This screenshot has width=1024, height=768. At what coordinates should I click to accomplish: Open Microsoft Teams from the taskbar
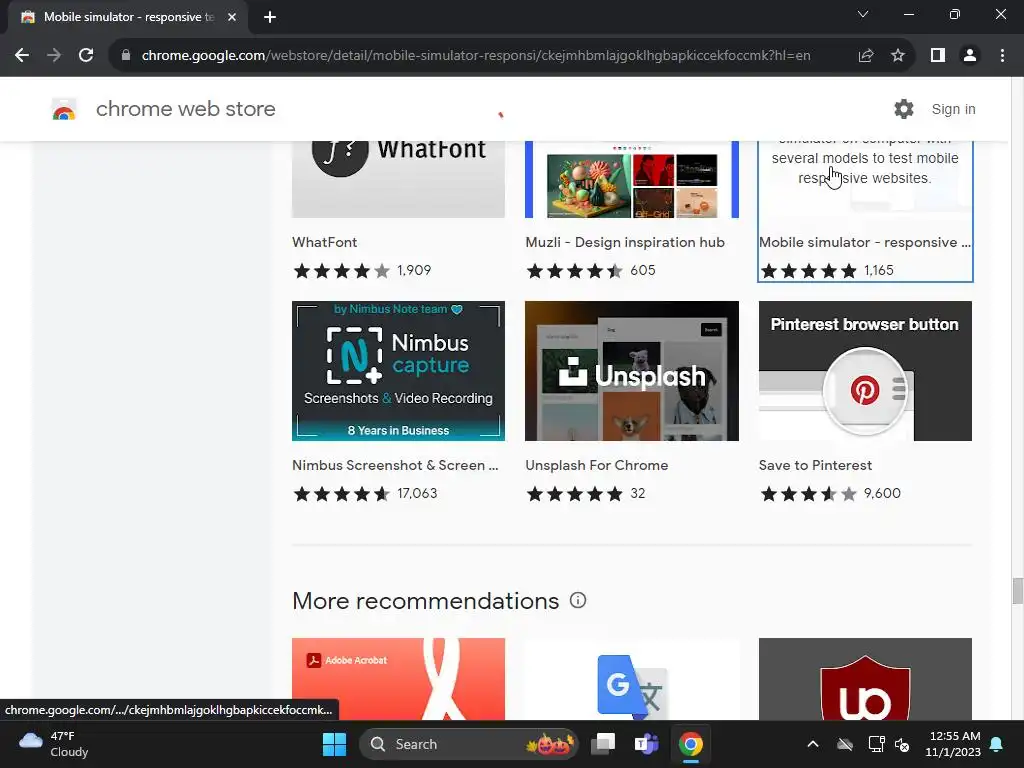point(647,744)
